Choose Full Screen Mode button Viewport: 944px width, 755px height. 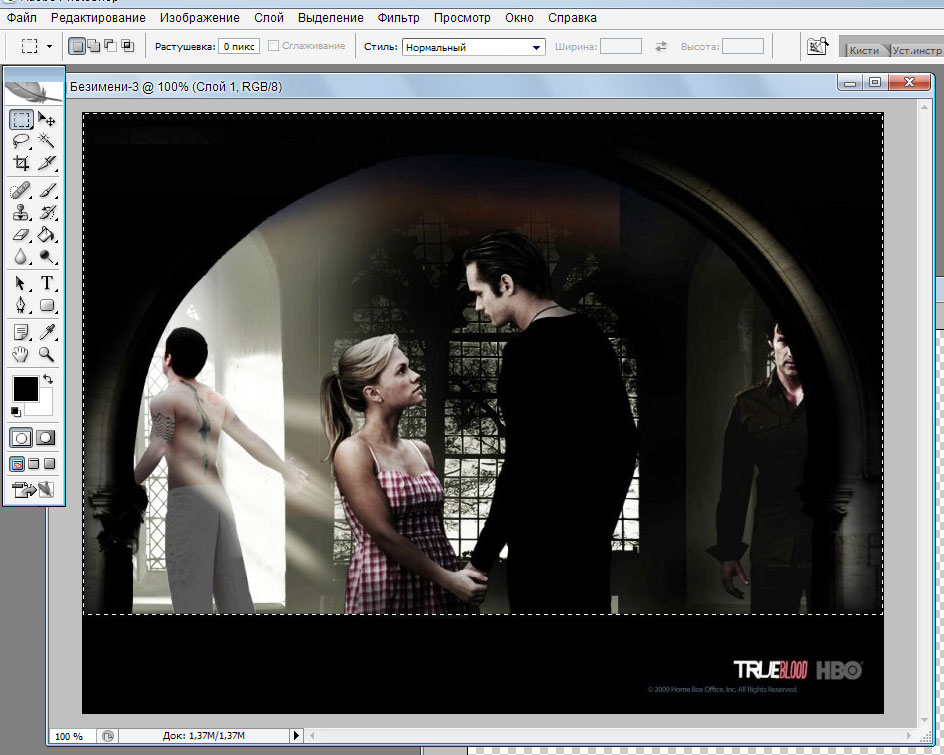(x=49, y=464)
